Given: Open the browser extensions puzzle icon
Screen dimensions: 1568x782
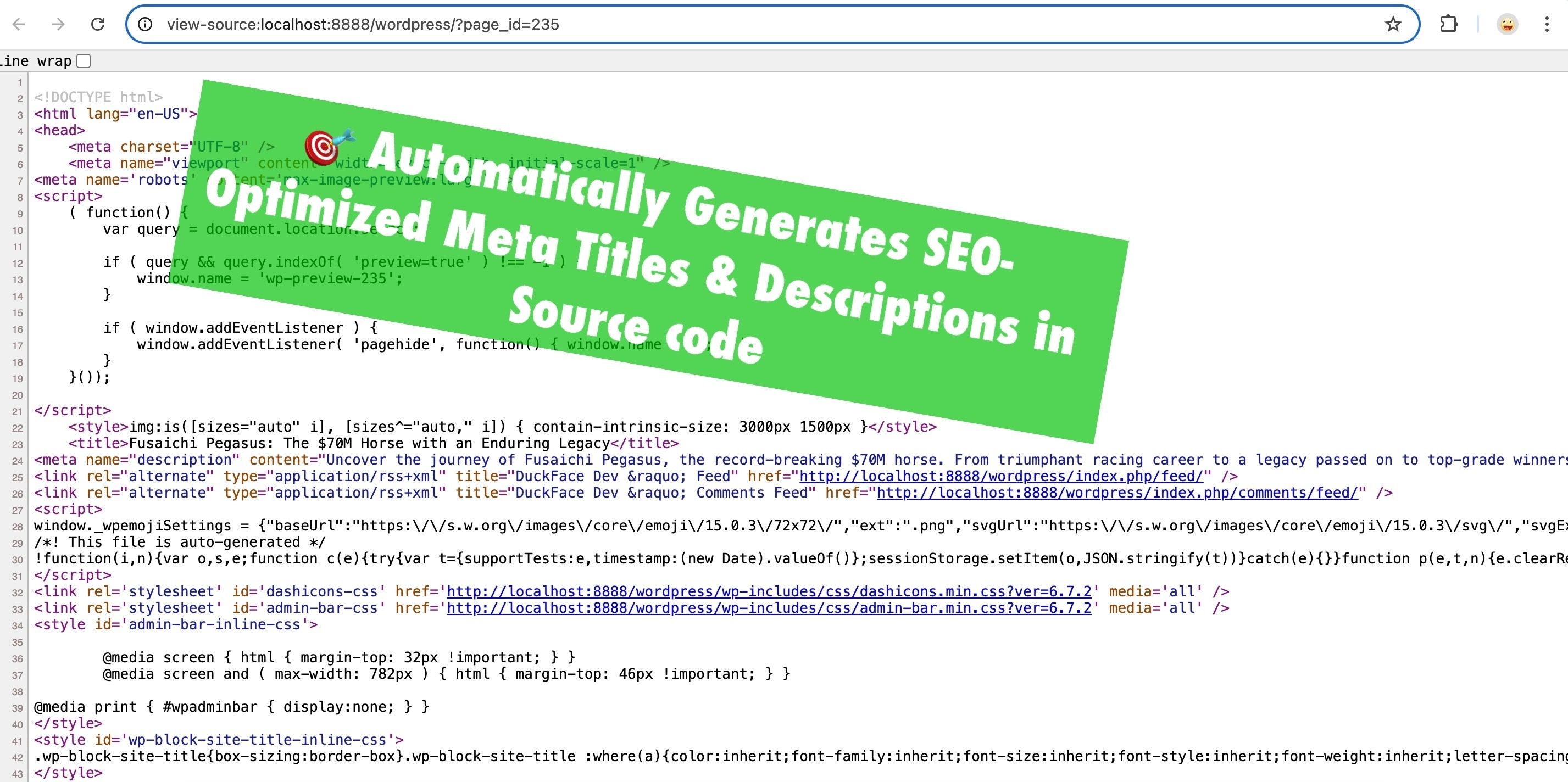Looking at the screenshot, I should pyautogui.click(x=1449, y=24).
